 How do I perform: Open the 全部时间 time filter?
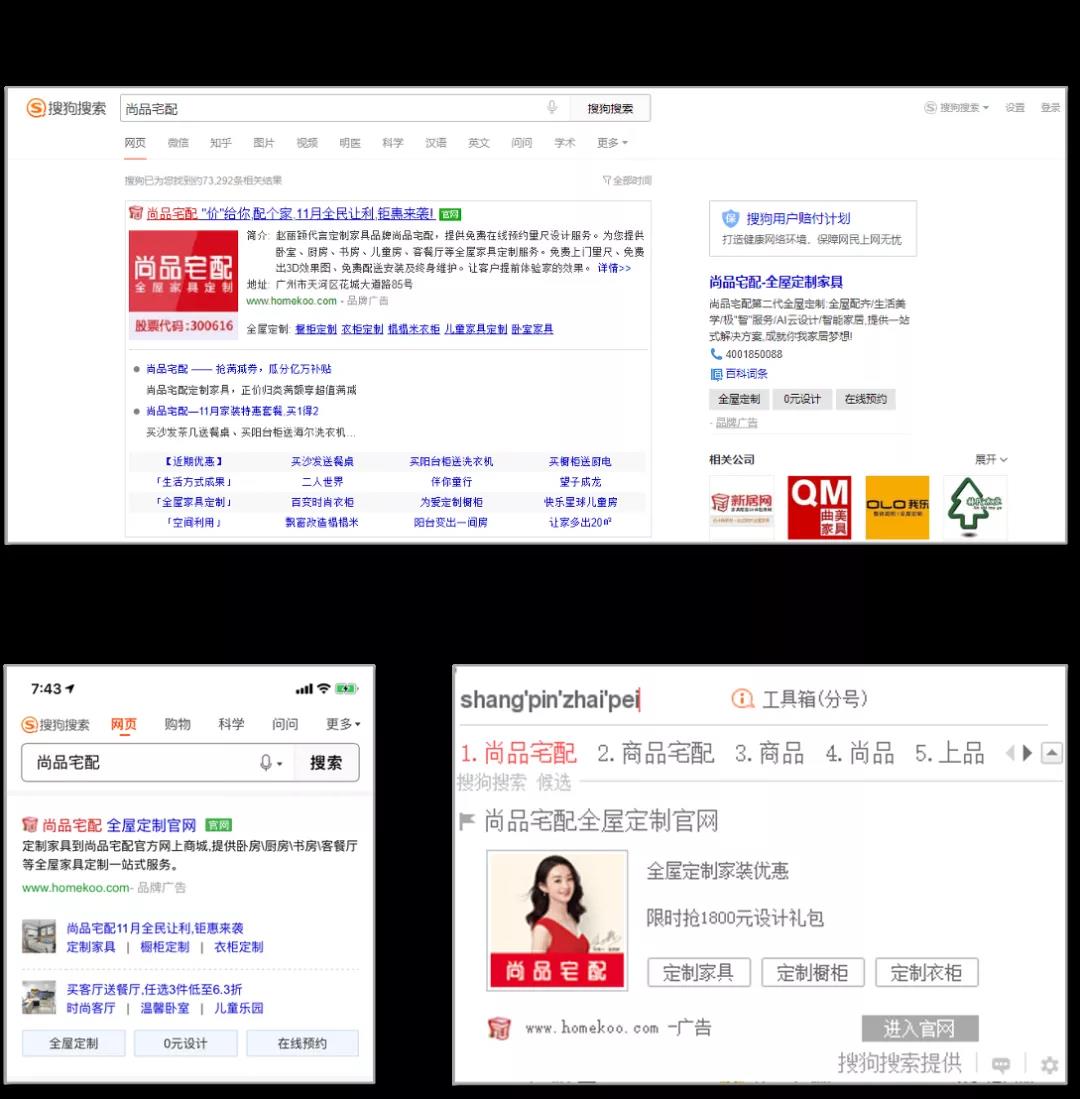click(x=627, y=180)
